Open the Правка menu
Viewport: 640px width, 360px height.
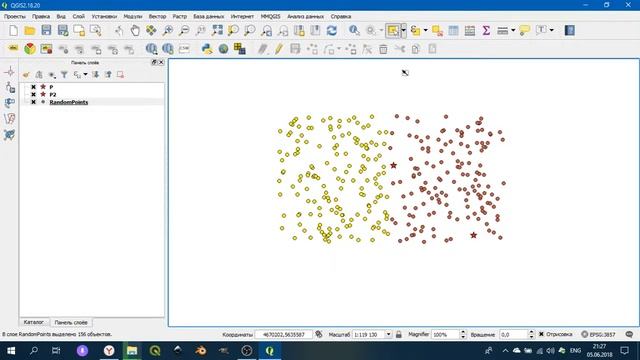coord(41,16)
